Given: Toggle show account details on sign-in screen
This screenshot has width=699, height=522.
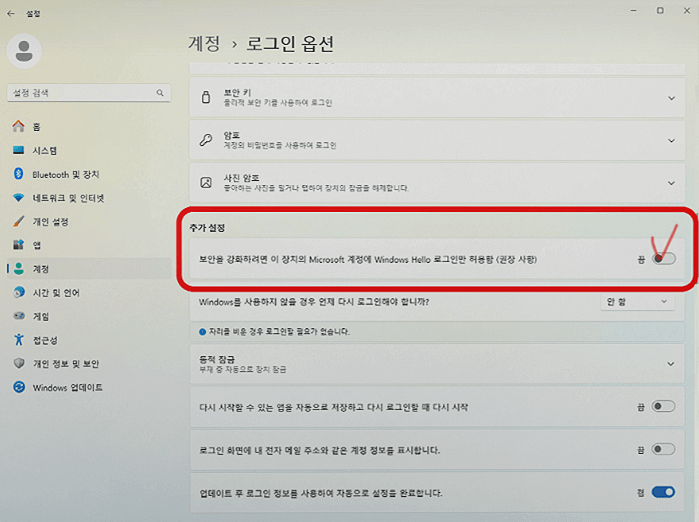Looking at the screenshot, I should [x=663, y=449].
